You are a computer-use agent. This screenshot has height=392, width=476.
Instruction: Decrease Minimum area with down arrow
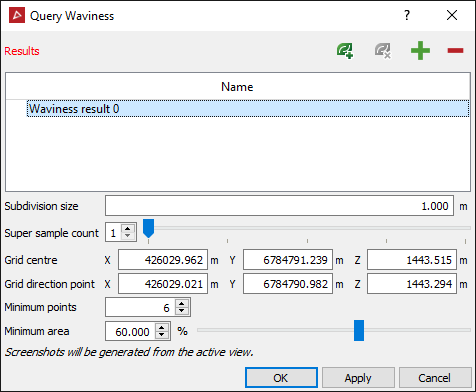pos(162,335)
